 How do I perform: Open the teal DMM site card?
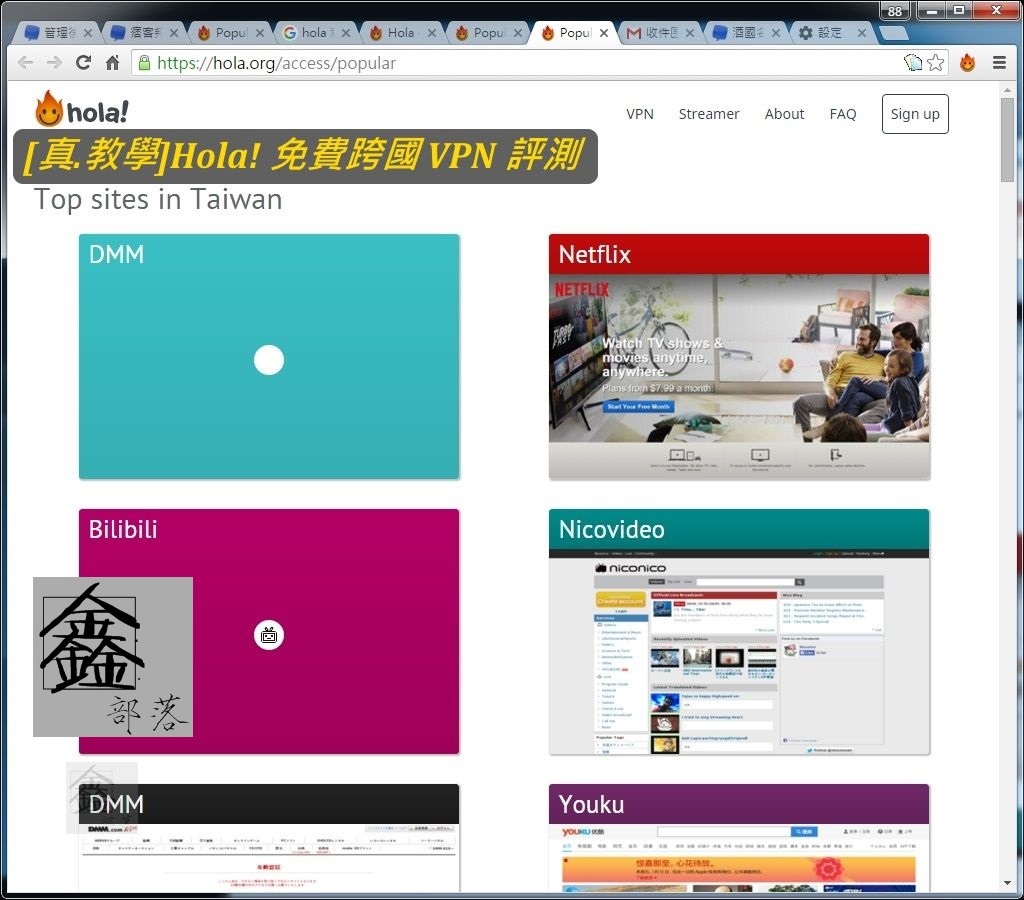coord(269,357)
